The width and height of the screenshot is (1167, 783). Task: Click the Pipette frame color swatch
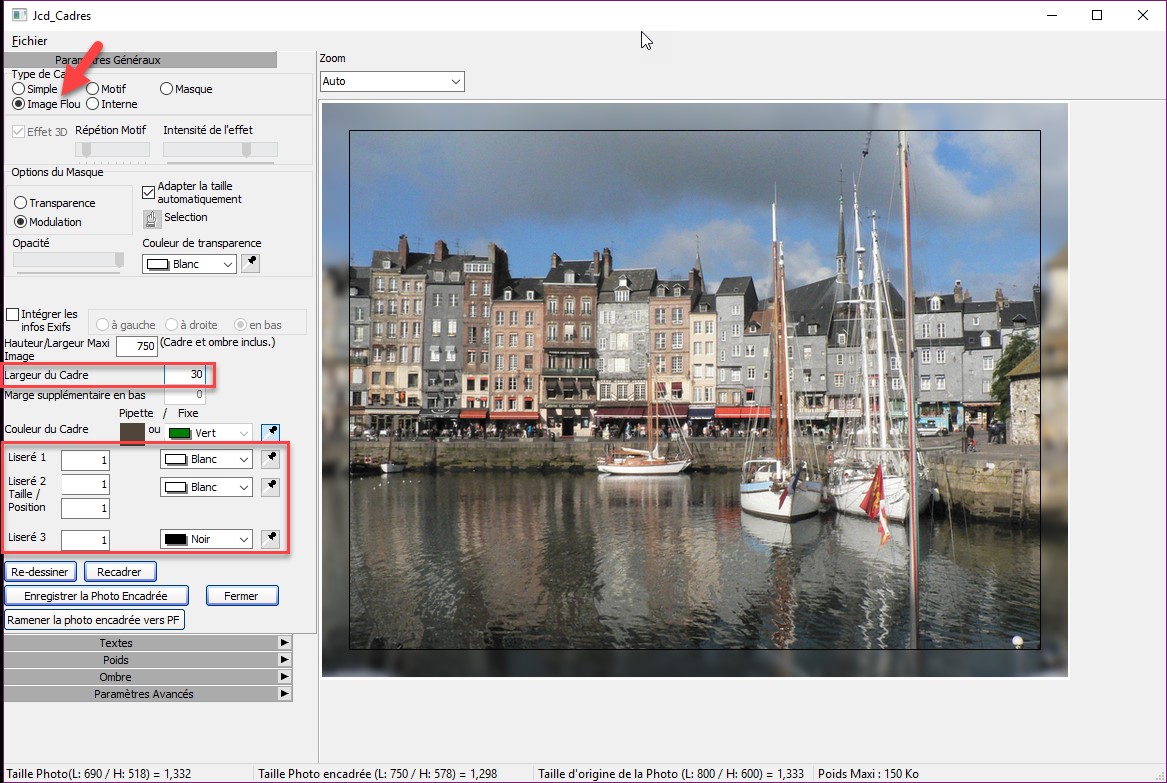point(132,432)
